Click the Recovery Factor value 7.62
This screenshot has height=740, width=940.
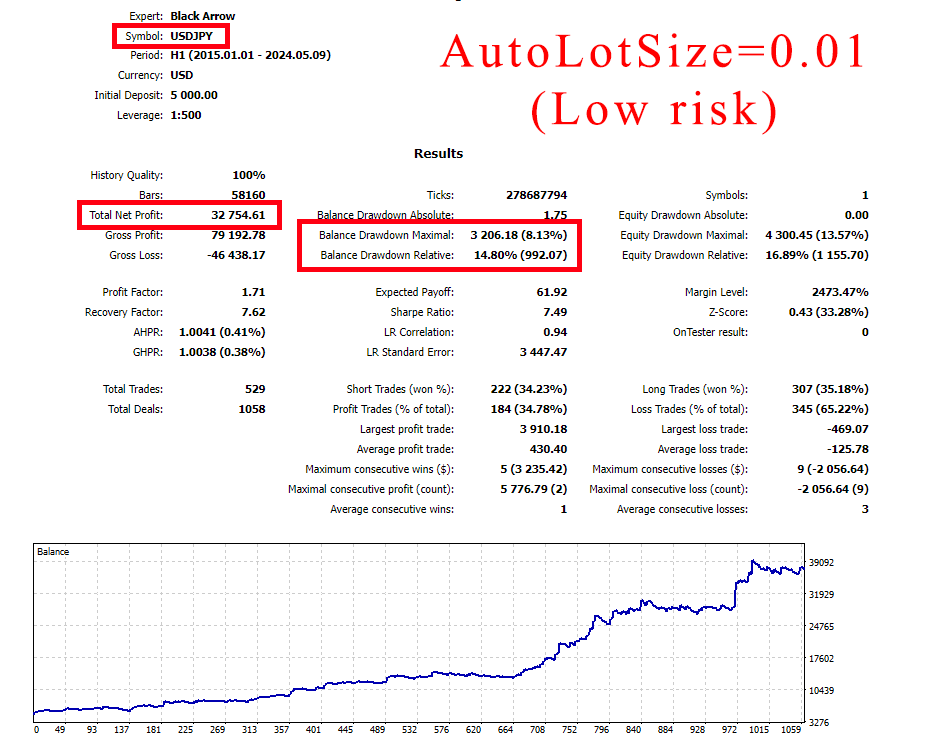click(x=254, y=312)
